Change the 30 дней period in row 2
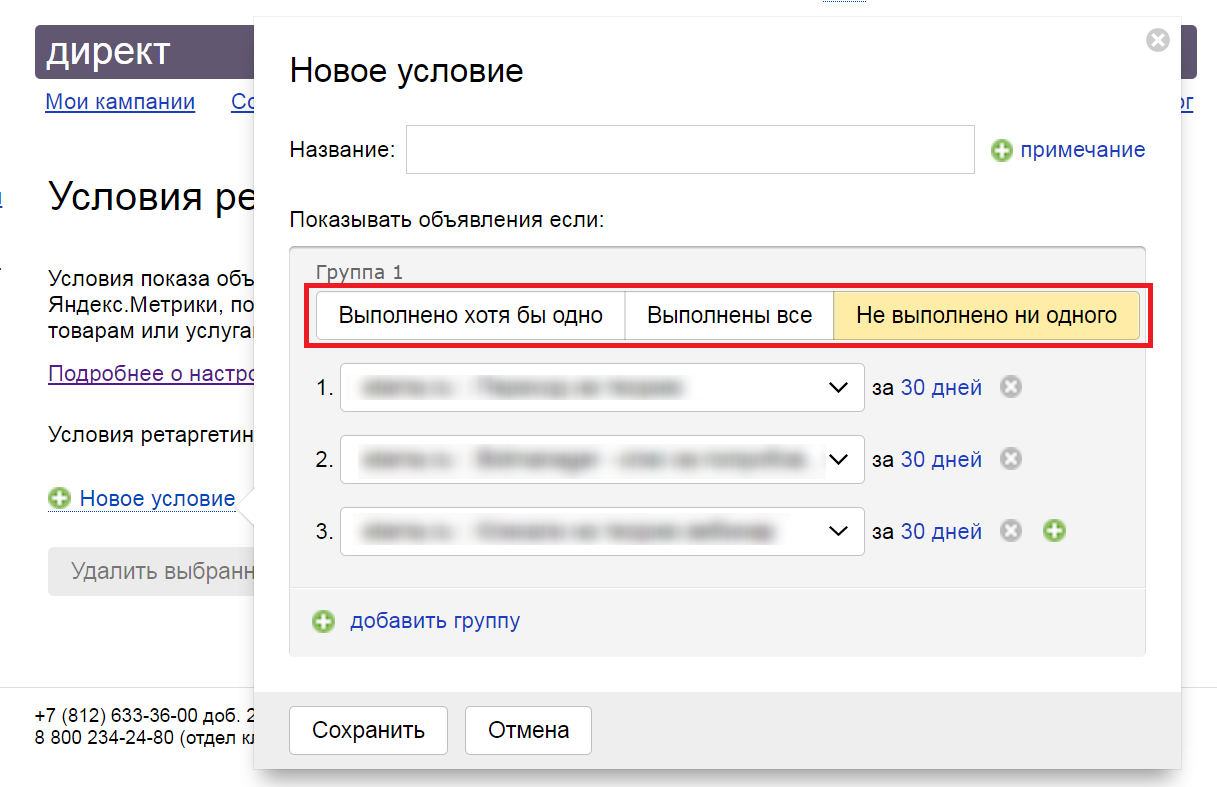The width and height of the screenshot is (1217, 787). click(941, 459)
